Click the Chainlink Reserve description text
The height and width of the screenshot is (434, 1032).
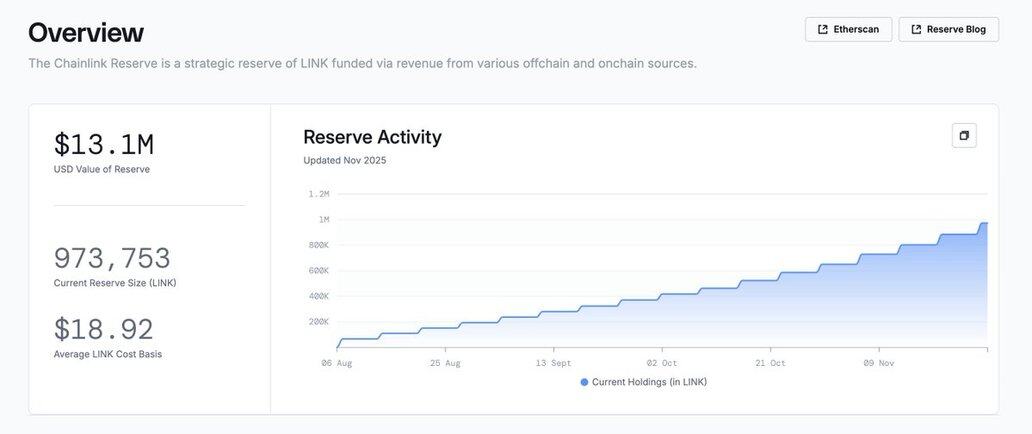(362, 63)
